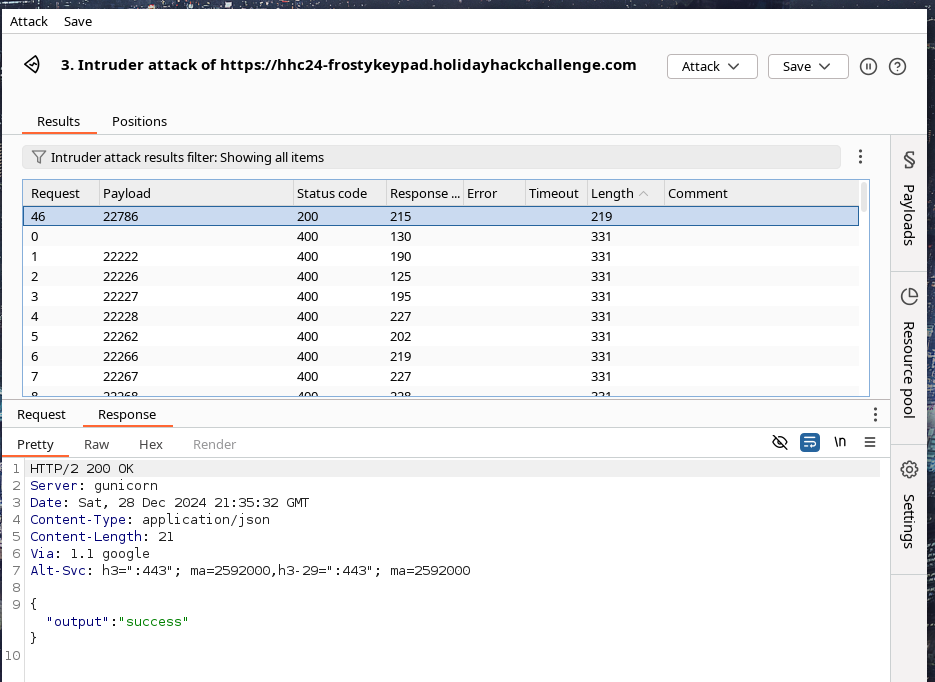Viewport: 935px width, 682px height.
Task: Toggle show newline characters \n button
Action: click(840, 442)
